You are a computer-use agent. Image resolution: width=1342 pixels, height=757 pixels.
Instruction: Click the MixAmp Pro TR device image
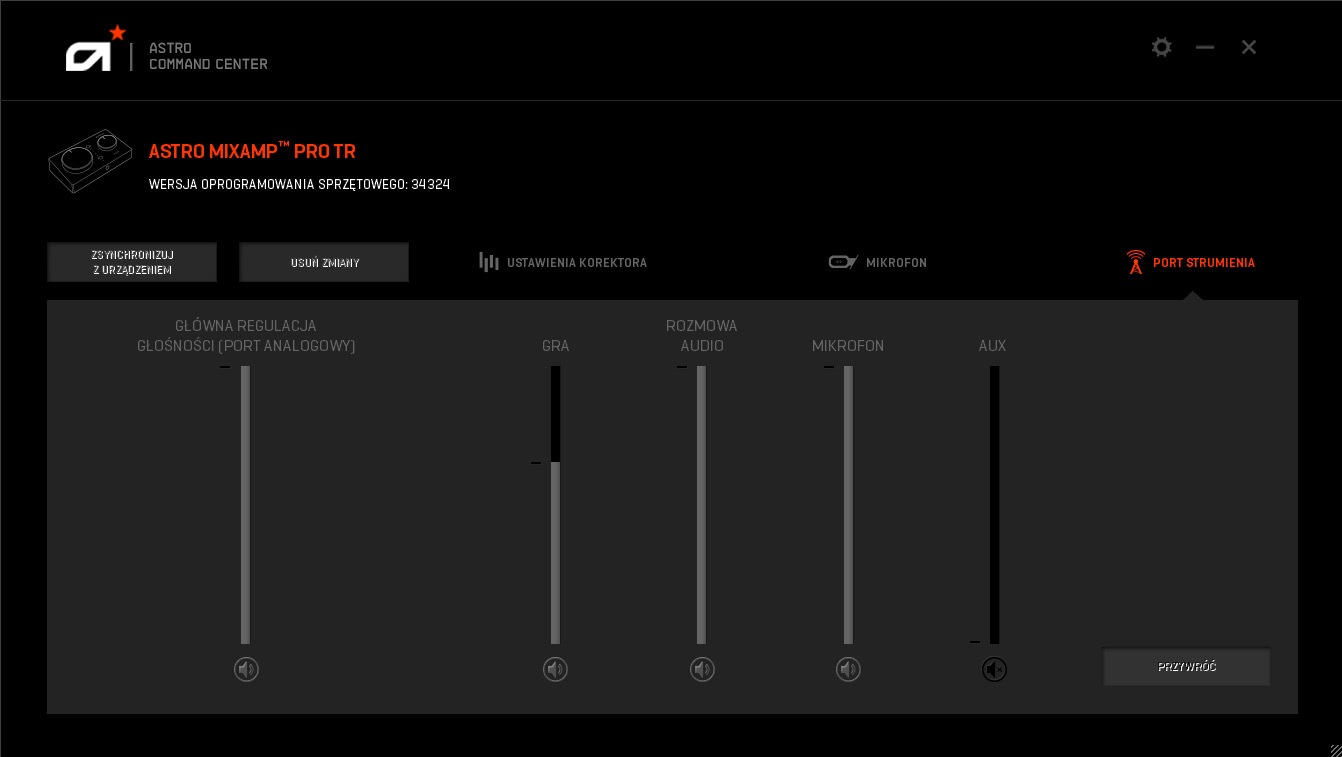[x=89, y=161]
